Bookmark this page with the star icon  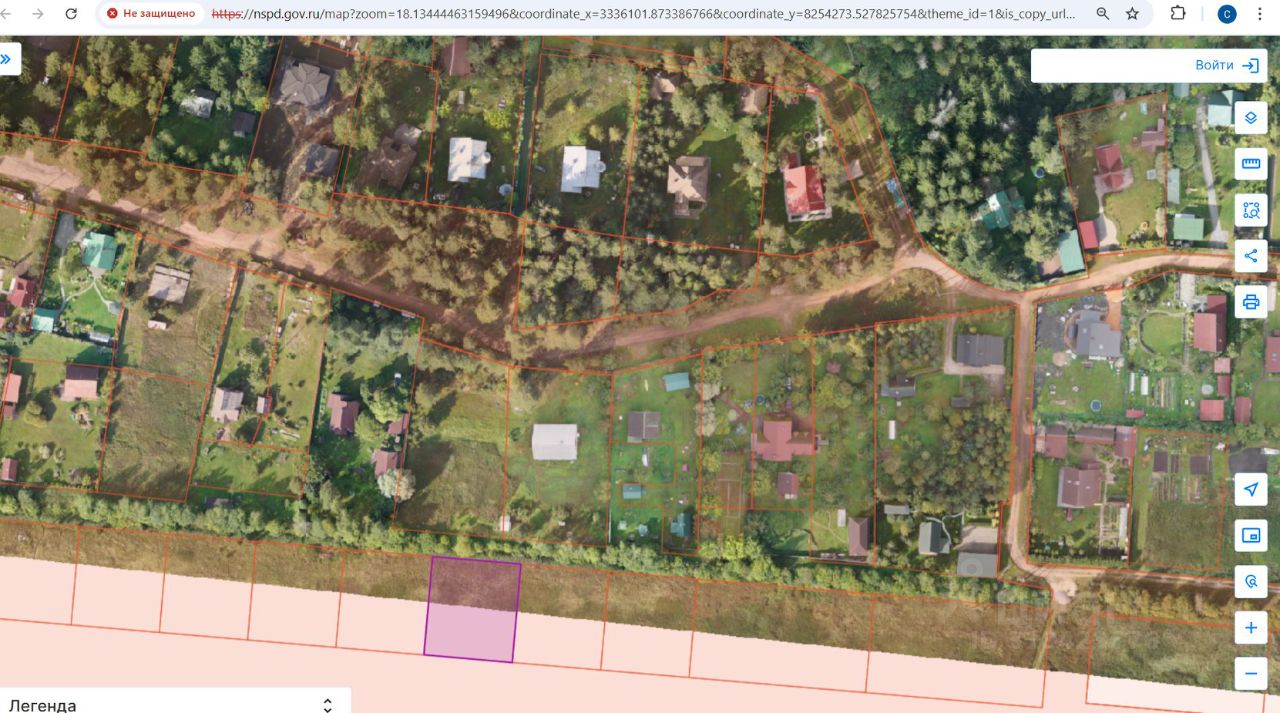pos(1132,14)
